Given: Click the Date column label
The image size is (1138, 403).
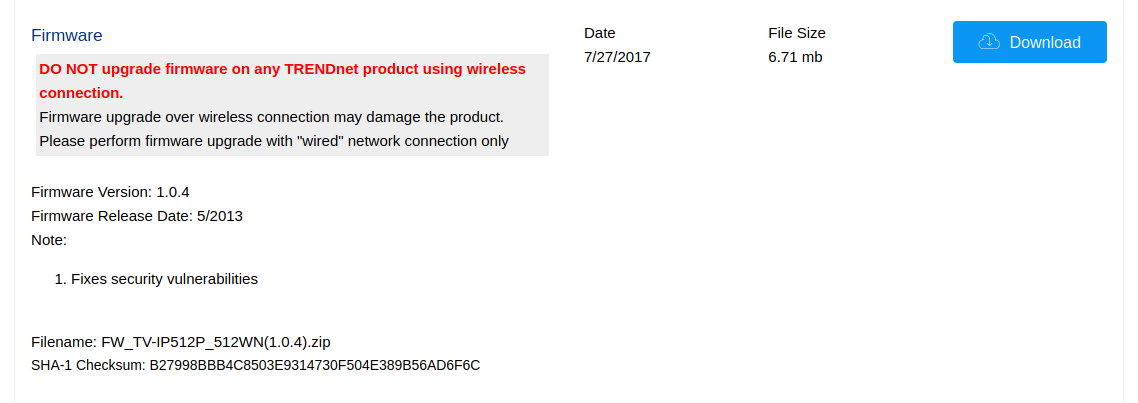Looking at the screenshot, I should [x=600, y=33].
